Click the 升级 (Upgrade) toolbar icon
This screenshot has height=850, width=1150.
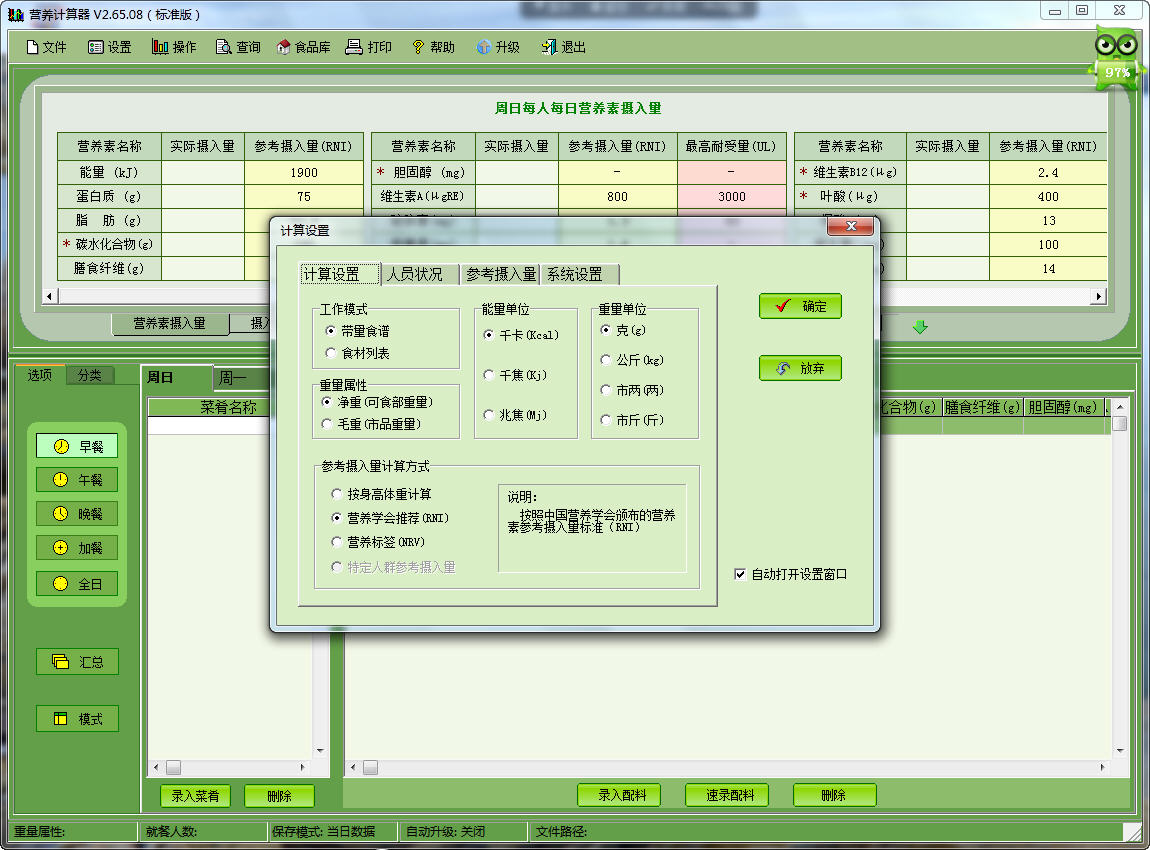point(497,47)
